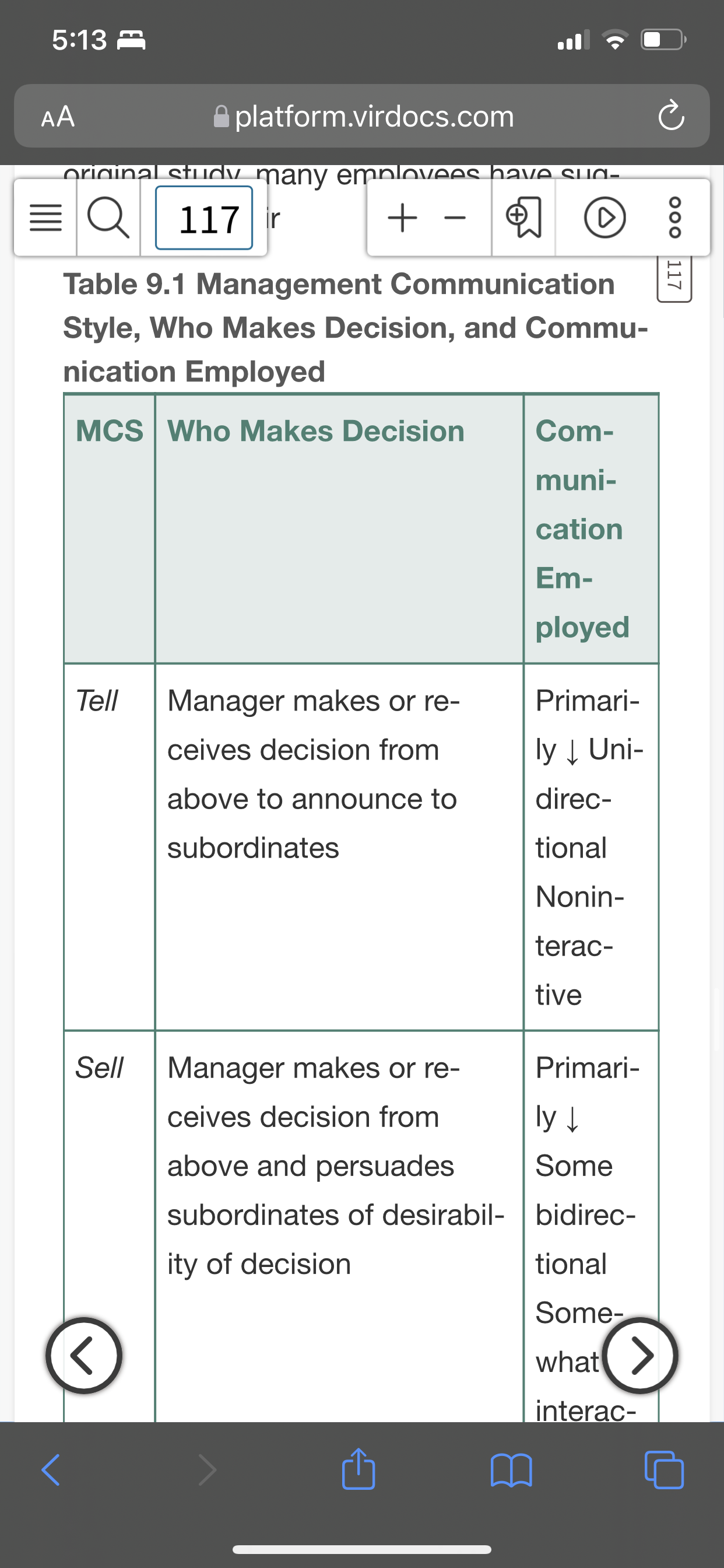The height and width of the screenshot is (1568, 724).
Task: Open the Safari share sheet
Action: pyautogui.click(x=359, y=1468)
